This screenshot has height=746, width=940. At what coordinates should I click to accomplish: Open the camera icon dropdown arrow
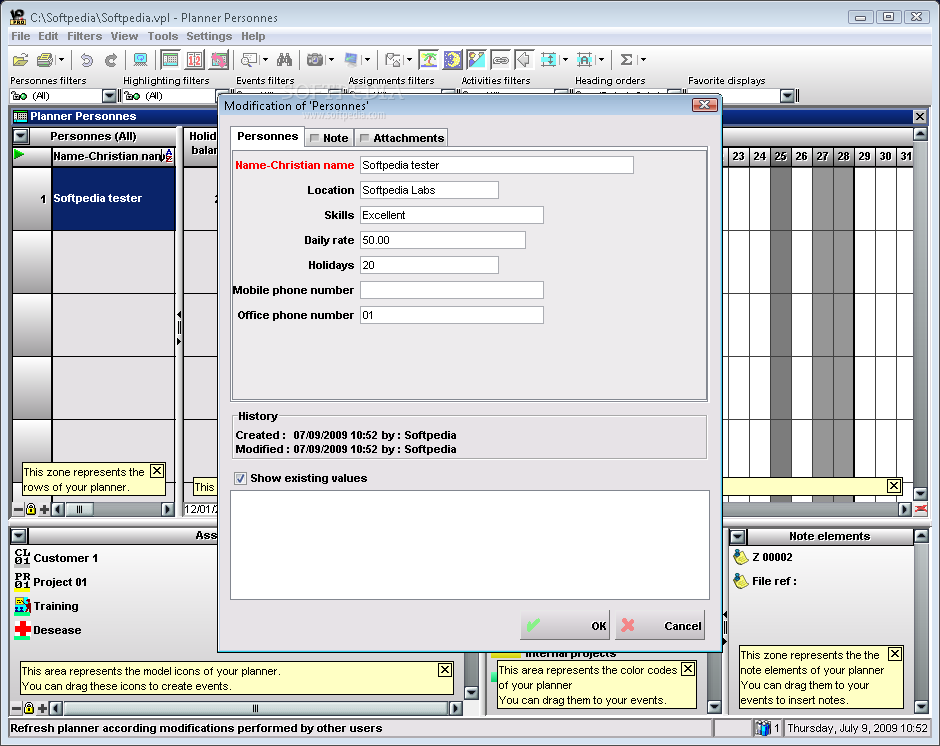[331, 59]
